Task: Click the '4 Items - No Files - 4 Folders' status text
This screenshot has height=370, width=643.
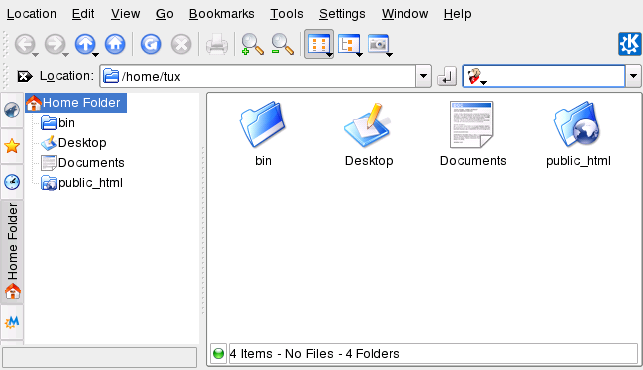Action: (314, 354)
